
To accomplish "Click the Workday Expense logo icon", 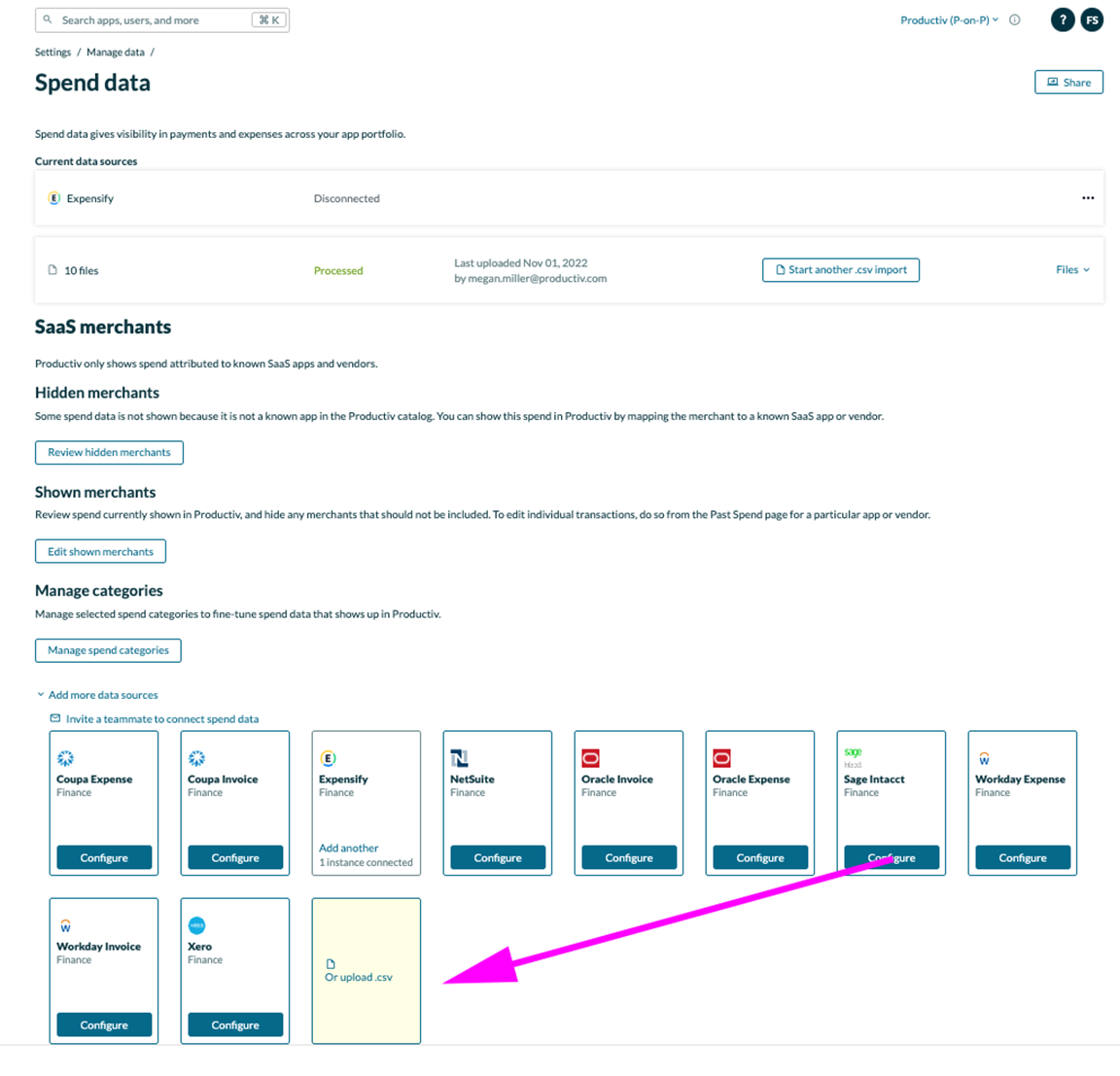I will click(x=984, y=758).
